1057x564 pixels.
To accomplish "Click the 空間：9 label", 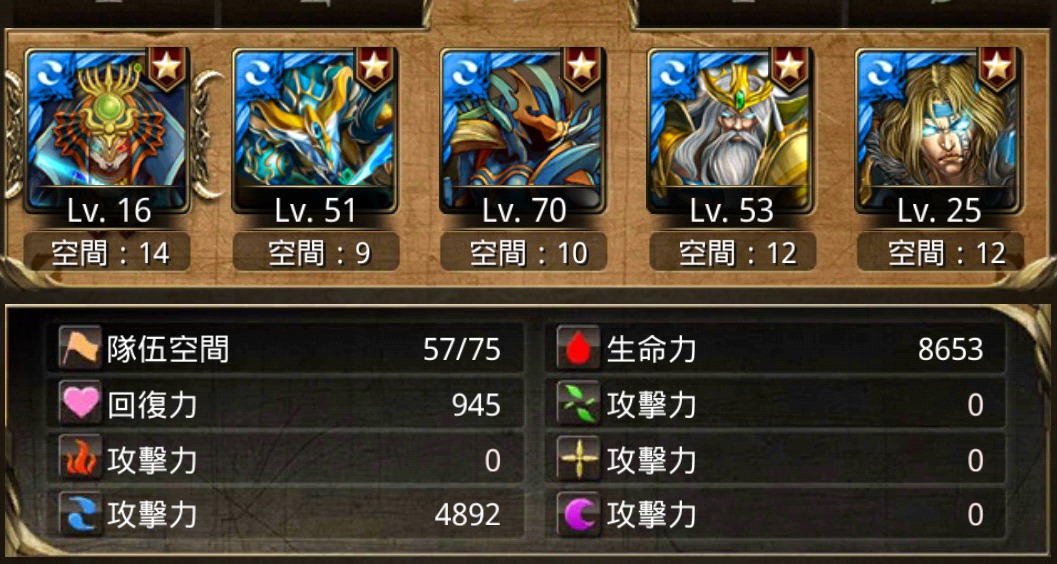I will (315, 253).
